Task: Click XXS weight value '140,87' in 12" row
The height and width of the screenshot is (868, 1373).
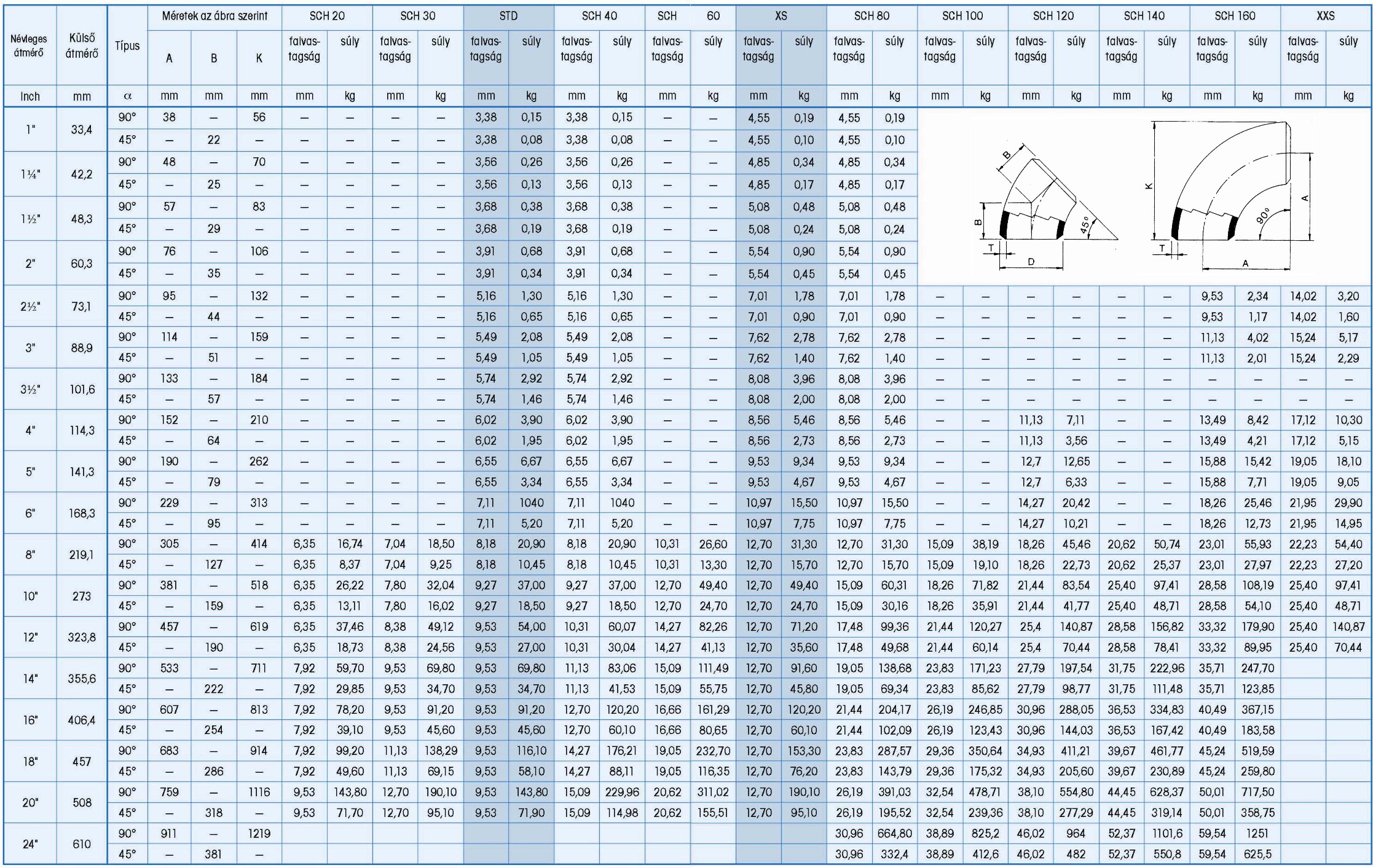Action: (x=1348, y=627)
